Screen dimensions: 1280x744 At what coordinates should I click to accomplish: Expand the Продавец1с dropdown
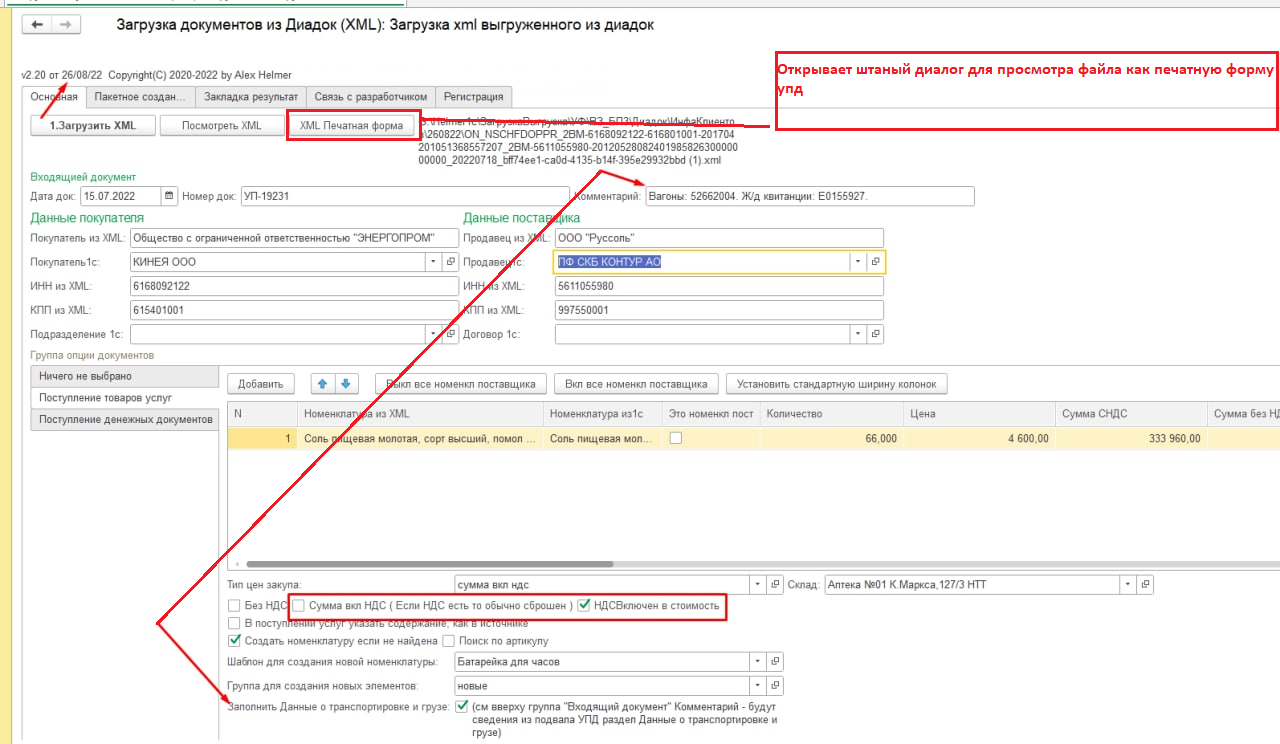pyautogui.click(x=858, y=262)
